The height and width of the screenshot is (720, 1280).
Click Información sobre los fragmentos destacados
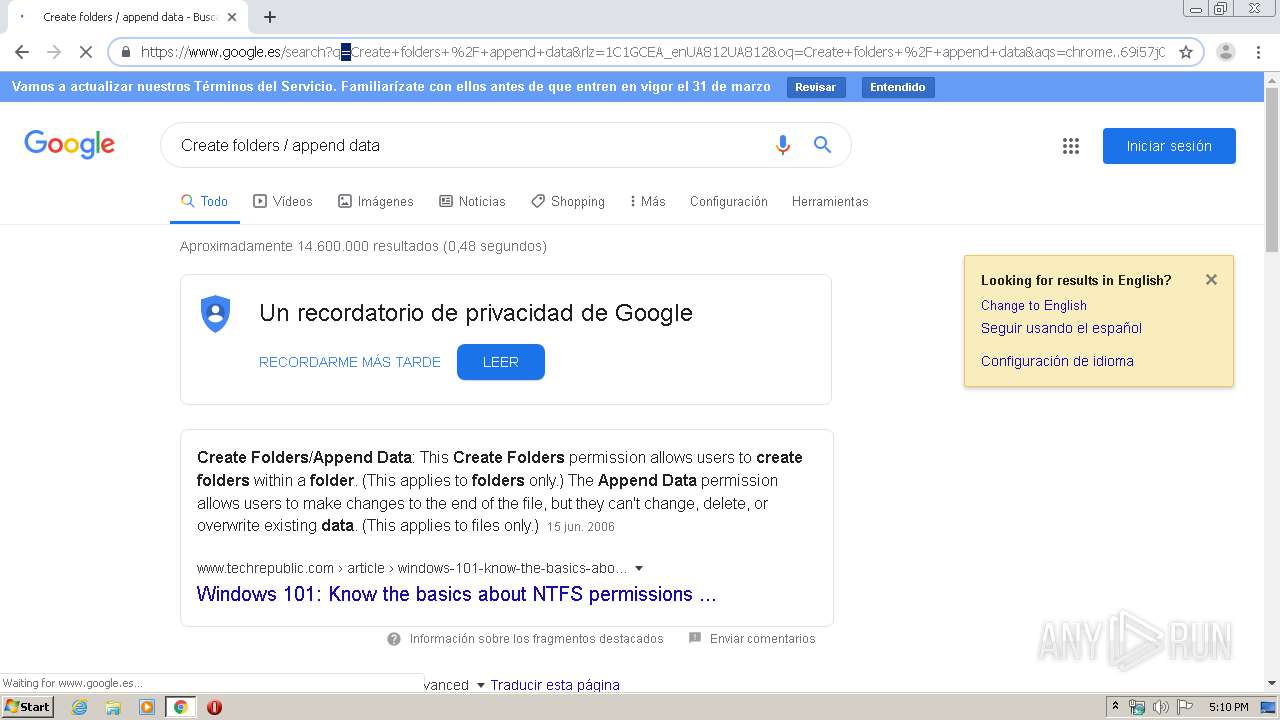[537, 639]
